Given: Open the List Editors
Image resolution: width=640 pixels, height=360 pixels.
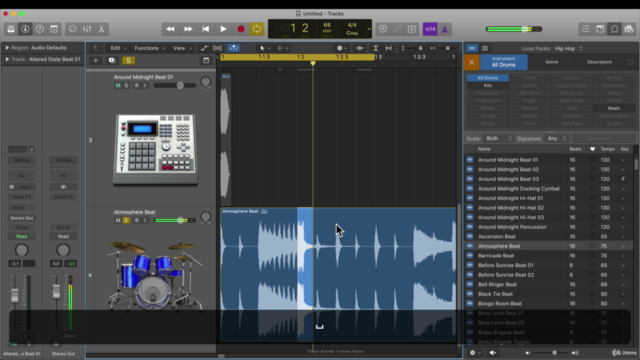Looking at the screenshot, I should pos(585,29).
